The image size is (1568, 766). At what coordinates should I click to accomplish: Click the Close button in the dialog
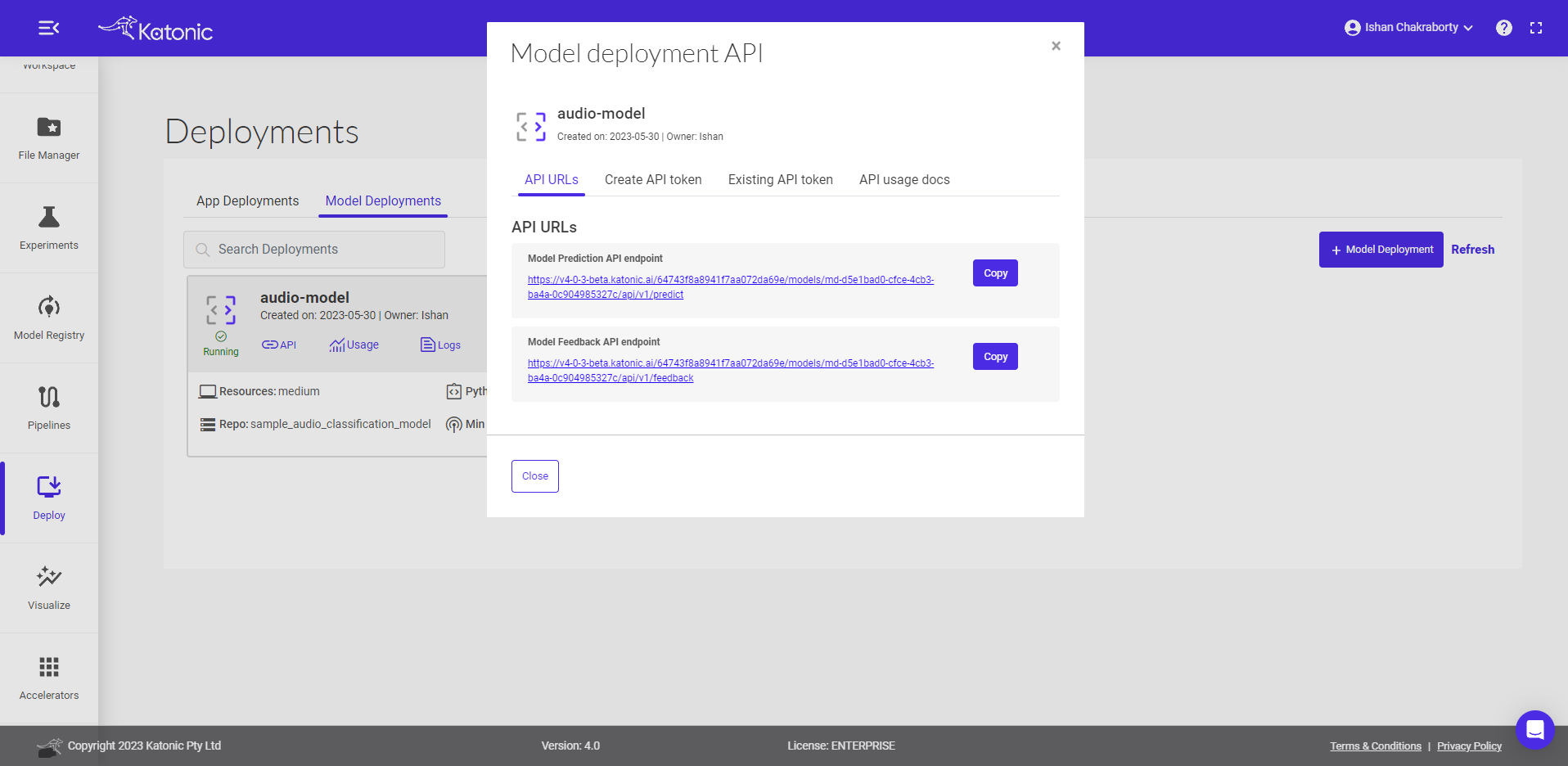tap(535, 476)
